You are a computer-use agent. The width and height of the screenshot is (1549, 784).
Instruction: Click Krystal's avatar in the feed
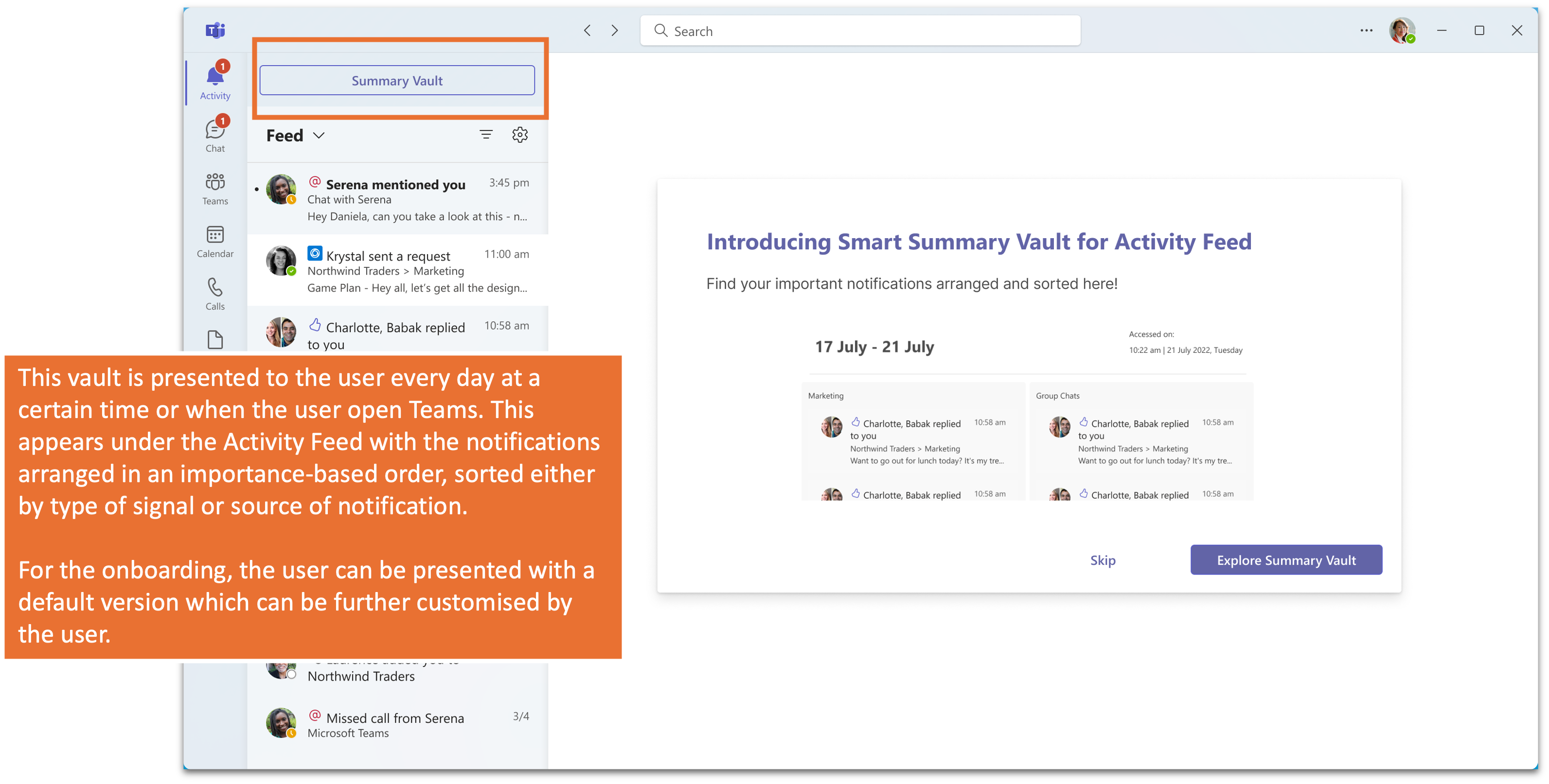[x=281, y=261]
